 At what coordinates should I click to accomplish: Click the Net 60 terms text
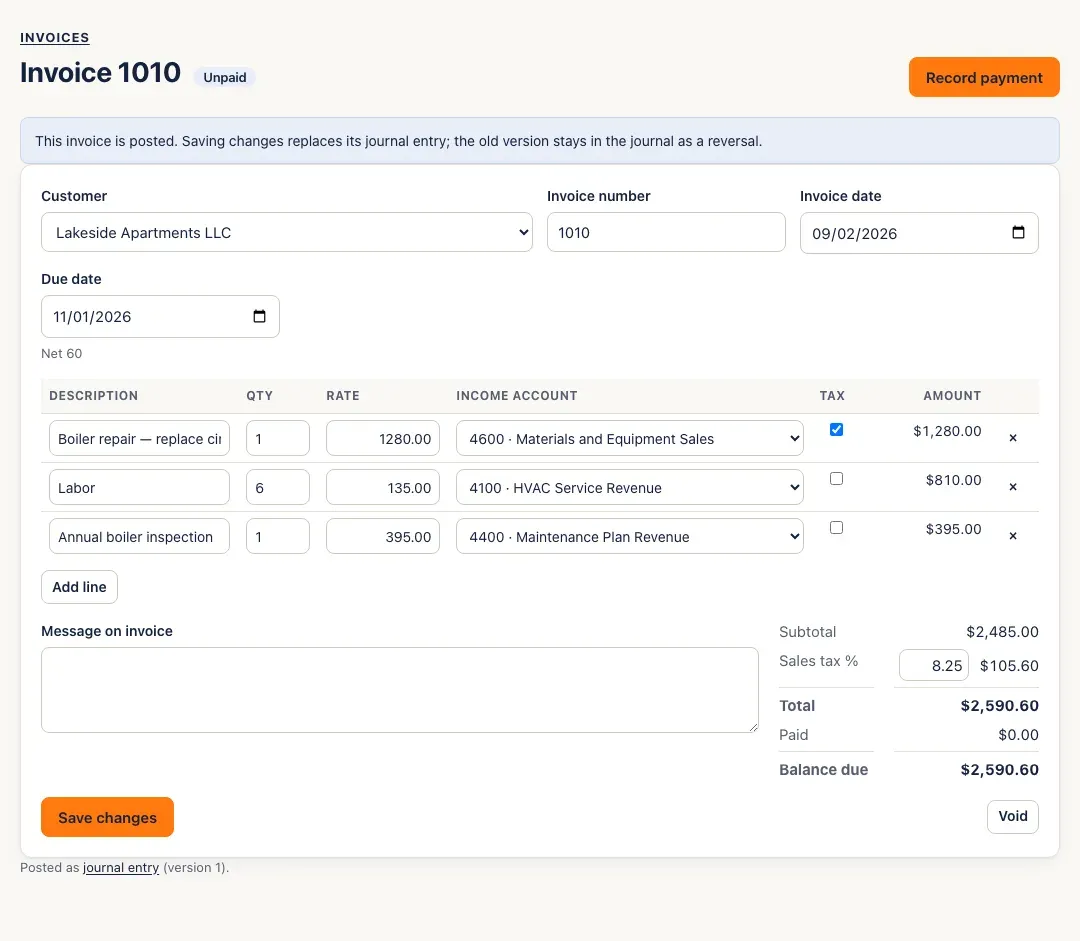click(61, 353)
